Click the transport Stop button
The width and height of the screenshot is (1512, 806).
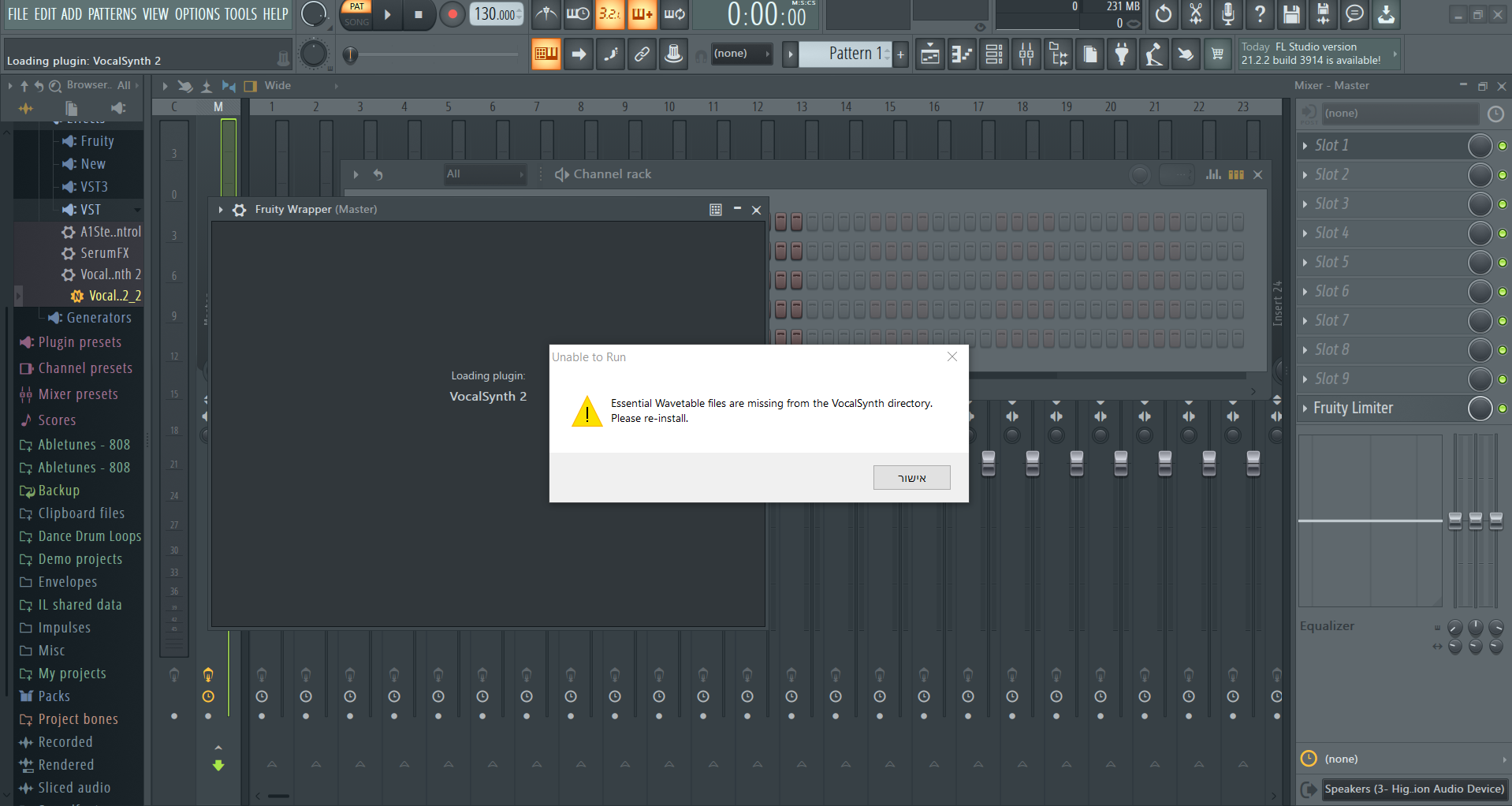[419, 14]
